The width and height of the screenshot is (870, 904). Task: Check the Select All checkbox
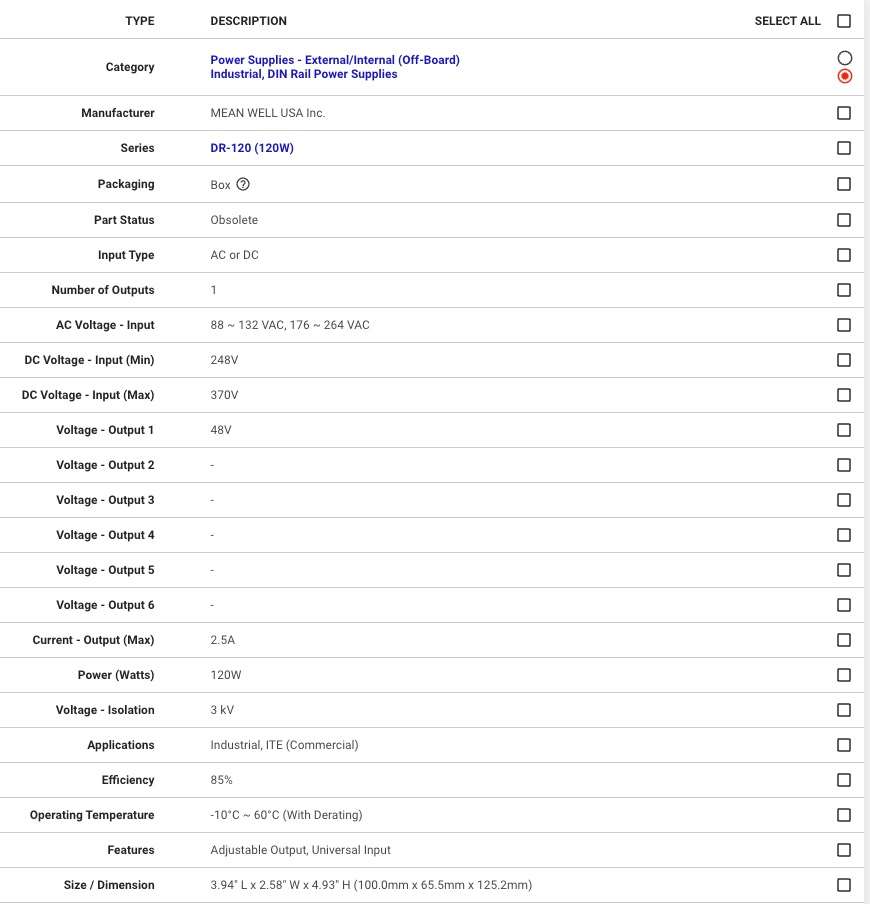[x=844, y=21]
